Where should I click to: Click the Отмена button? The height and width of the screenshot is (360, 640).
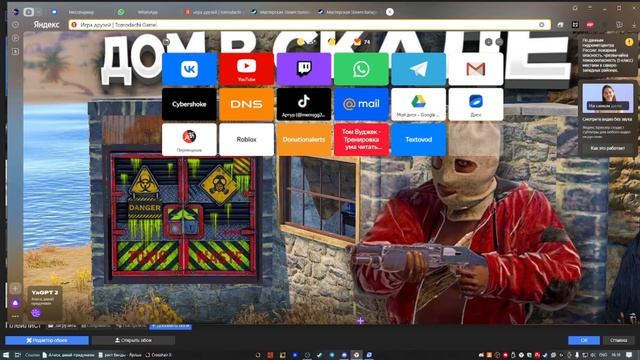point(618,340)
